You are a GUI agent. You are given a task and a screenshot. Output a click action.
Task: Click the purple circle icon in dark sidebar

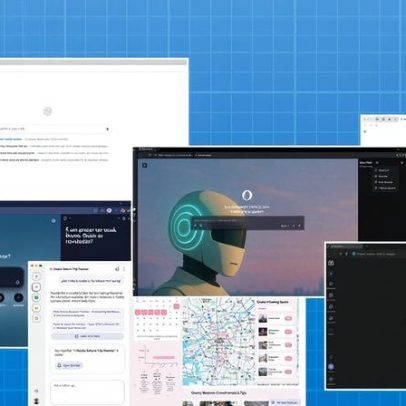point(331,367)
